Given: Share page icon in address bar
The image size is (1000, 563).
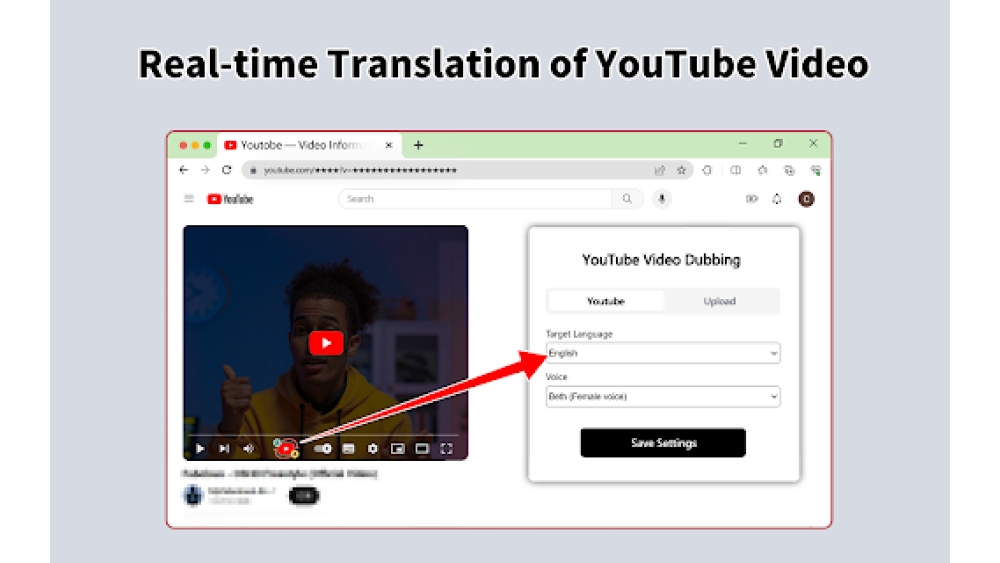Looking at the screenshot, I should coord(659,170).
